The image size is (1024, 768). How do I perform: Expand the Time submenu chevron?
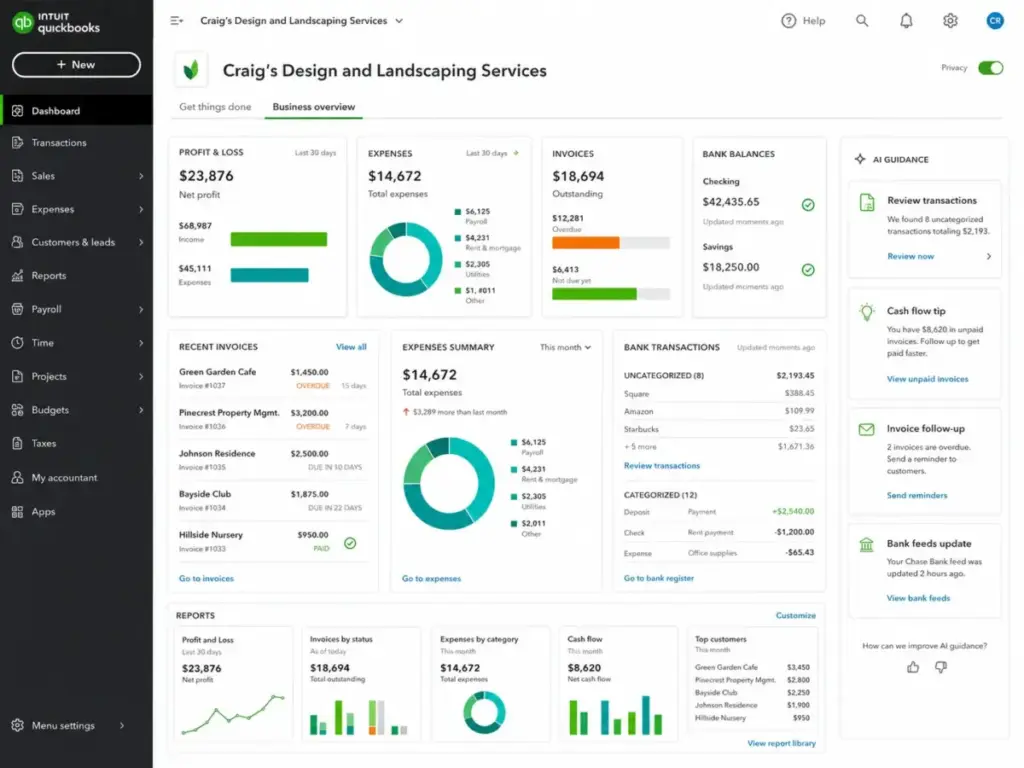pos(141,343)
